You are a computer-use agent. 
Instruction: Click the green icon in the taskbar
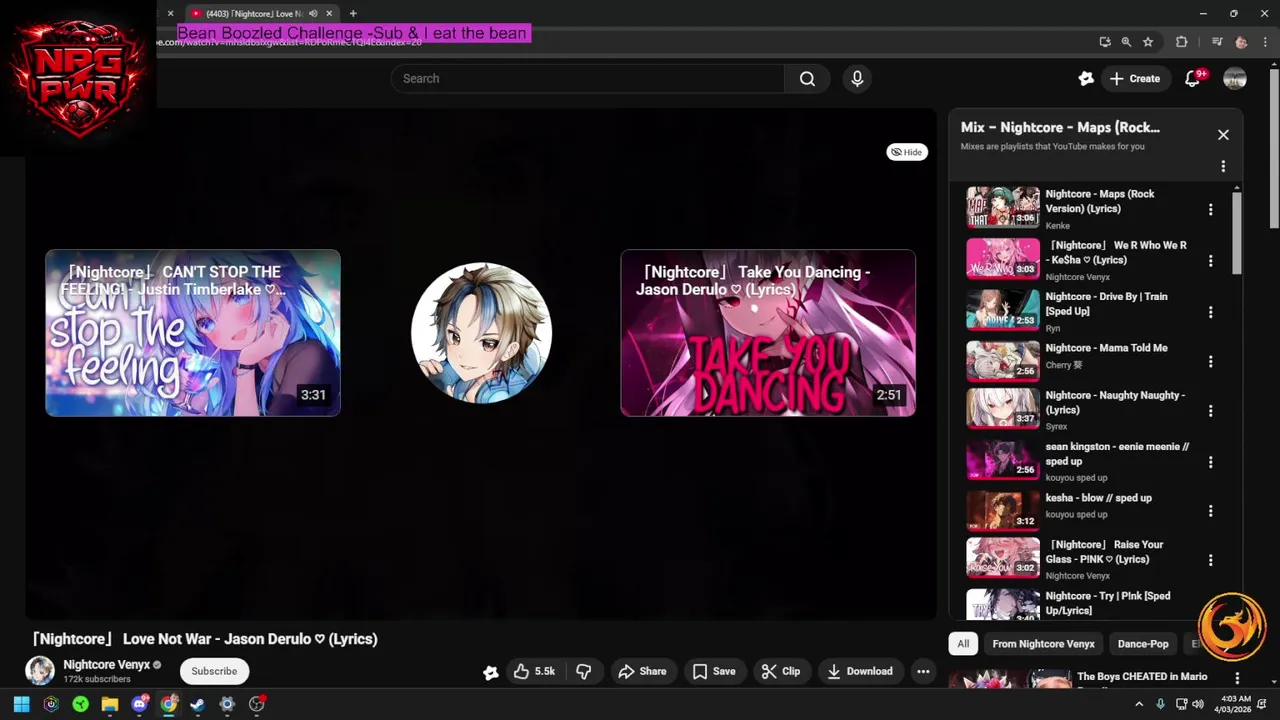(80, 704)
